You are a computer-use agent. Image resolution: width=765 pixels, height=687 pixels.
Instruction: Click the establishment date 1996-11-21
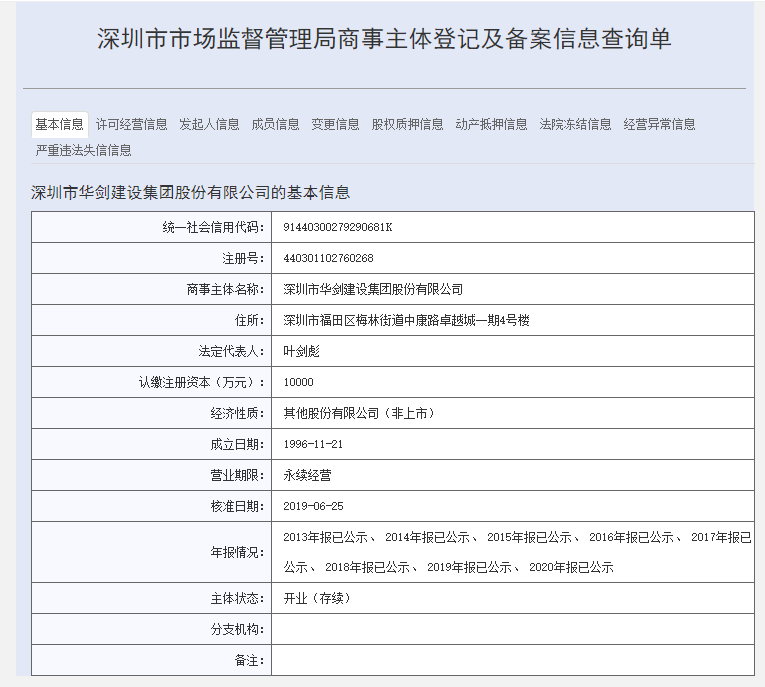[x=313, y=444]
